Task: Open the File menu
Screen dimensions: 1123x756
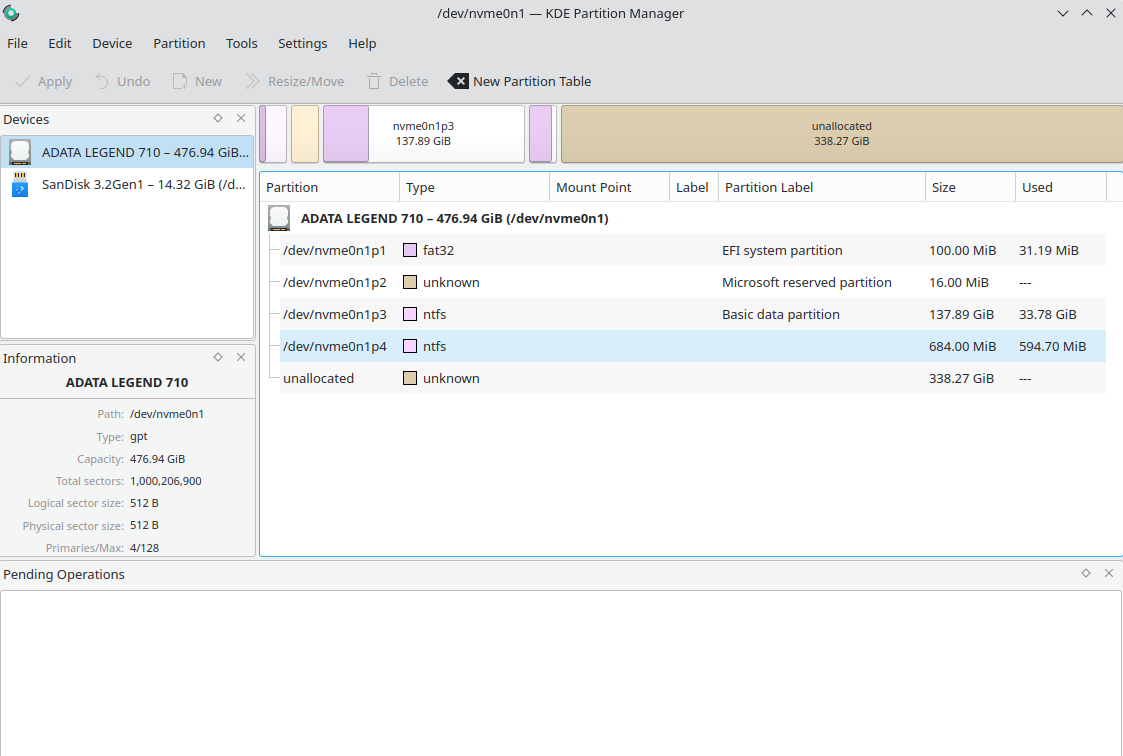Action: pyautogui.click(x=17, y=44)
